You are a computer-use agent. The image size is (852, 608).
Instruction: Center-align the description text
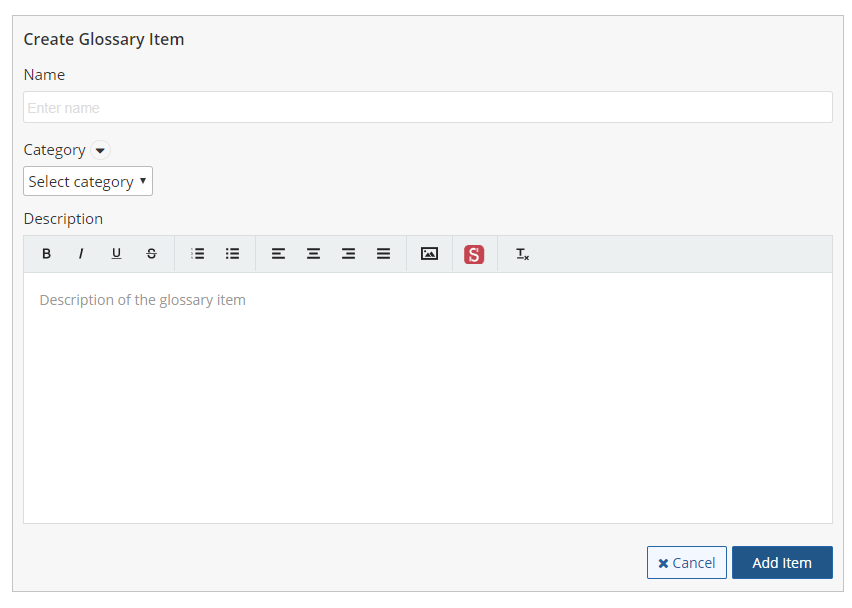(x=314, y=254)
